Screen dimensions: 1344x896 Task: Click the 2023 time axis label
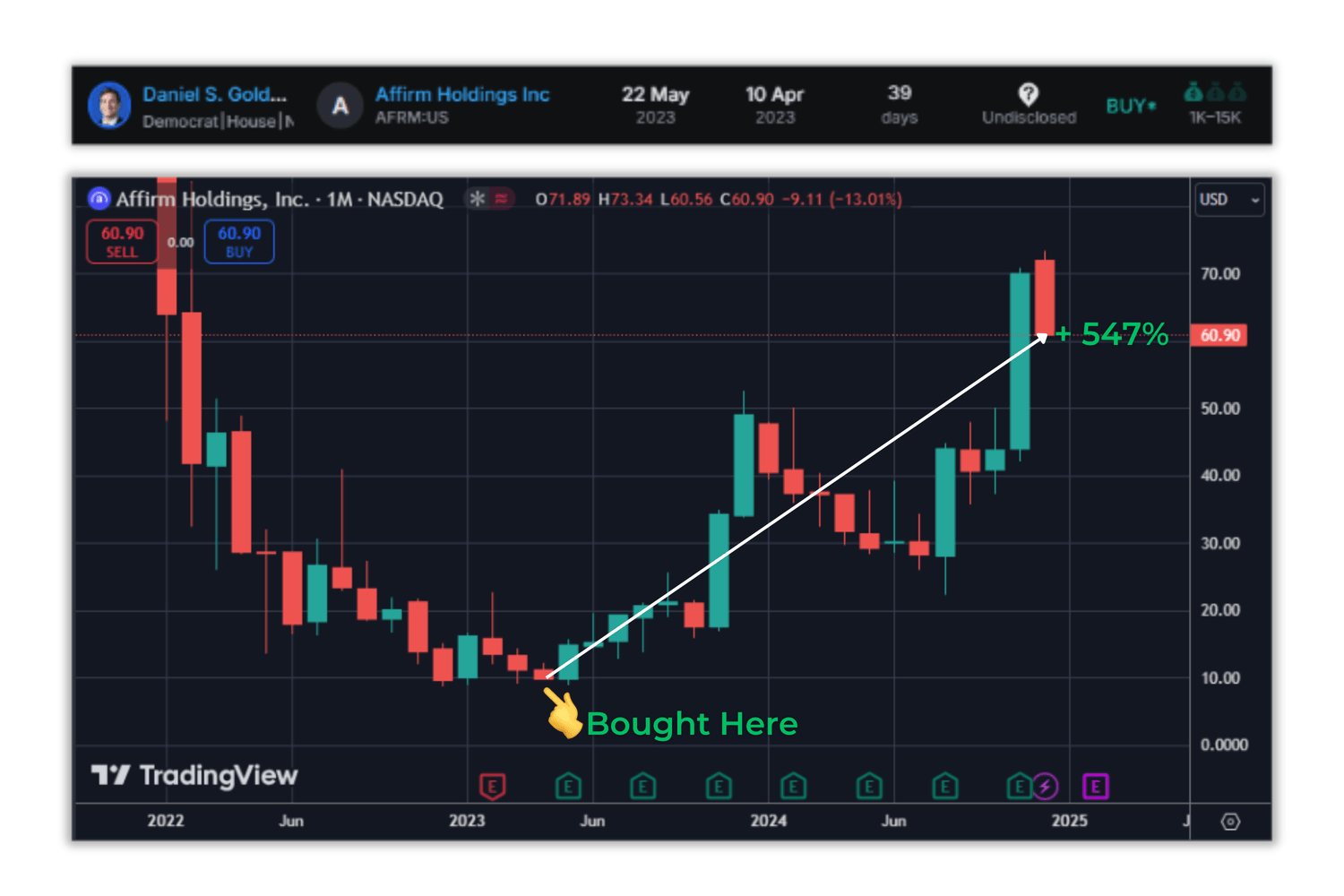[467, 821]
